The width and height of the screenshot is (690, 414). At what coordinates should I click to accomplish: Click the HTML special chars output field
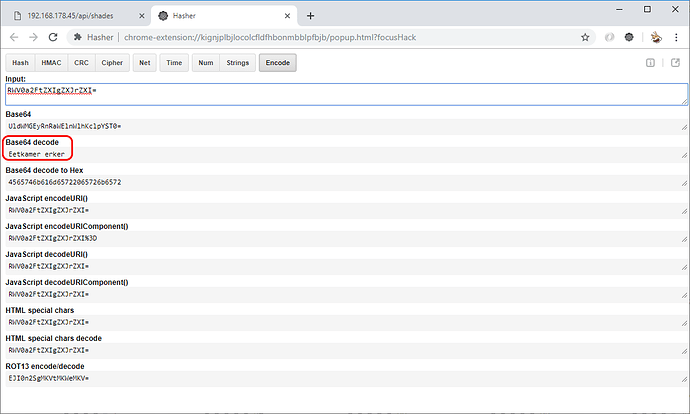point(348,322)
